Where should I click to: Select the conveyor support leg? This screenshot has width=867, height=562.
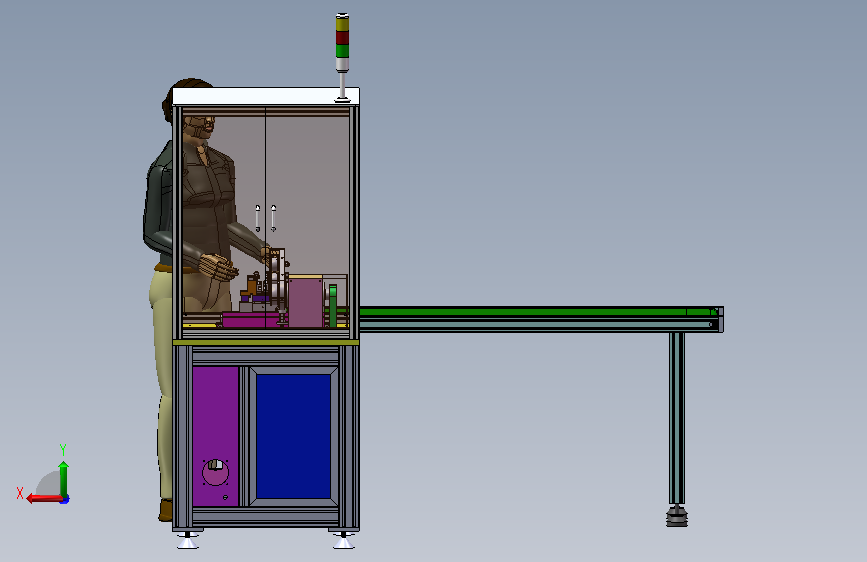coord(677,418)
